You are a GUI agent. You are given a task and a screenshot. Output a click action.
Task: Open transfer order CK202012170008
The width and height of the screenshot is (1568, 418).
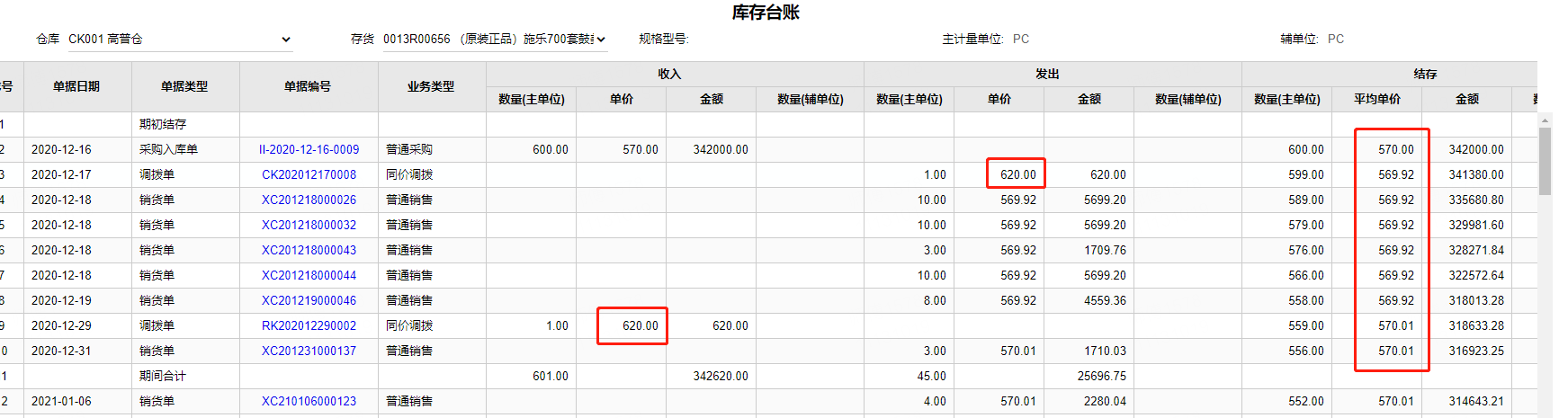309,175
